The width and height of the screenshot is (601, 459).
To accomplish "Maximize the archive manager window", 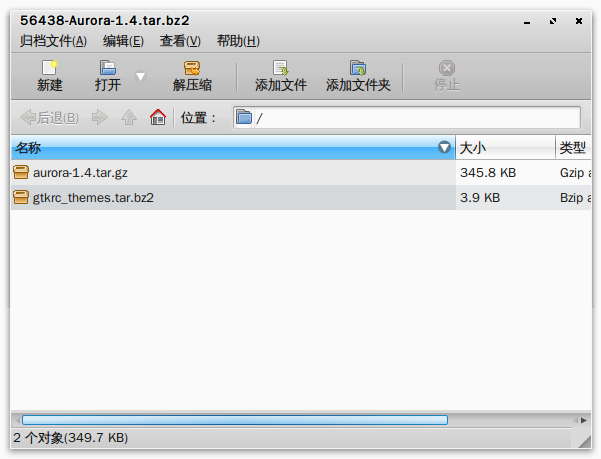I will 553,21.
